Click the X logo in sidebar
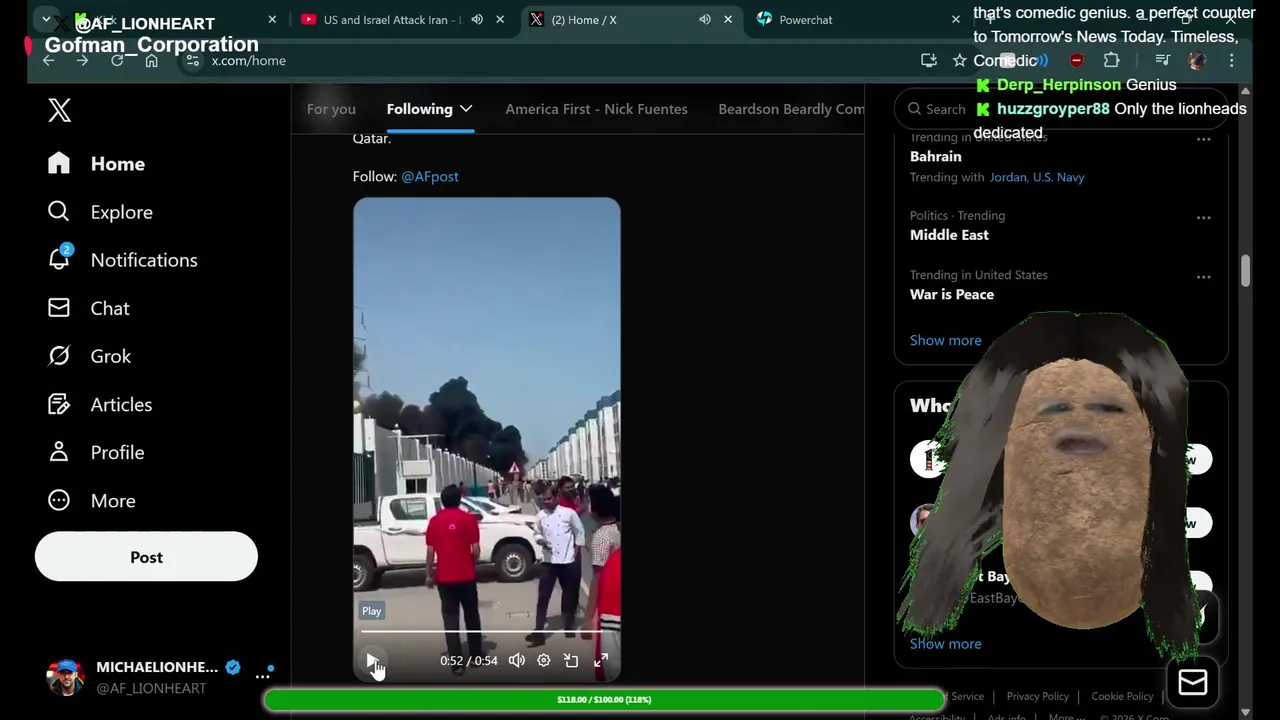The width and height of the screenshot is (1280, 720). [60, 110]
